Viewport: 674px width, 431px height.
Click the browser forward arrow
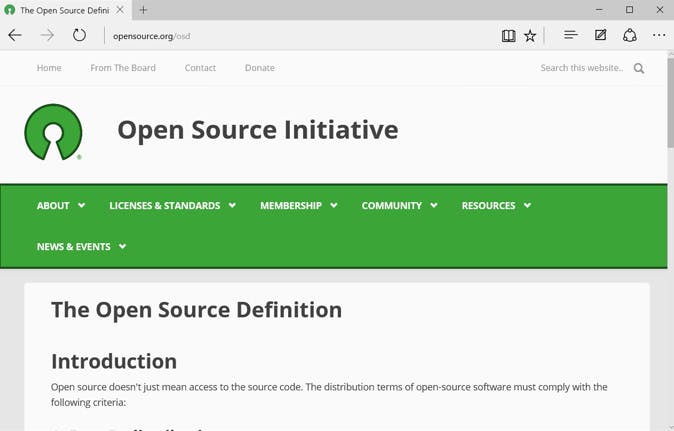(x=47, y=35)
